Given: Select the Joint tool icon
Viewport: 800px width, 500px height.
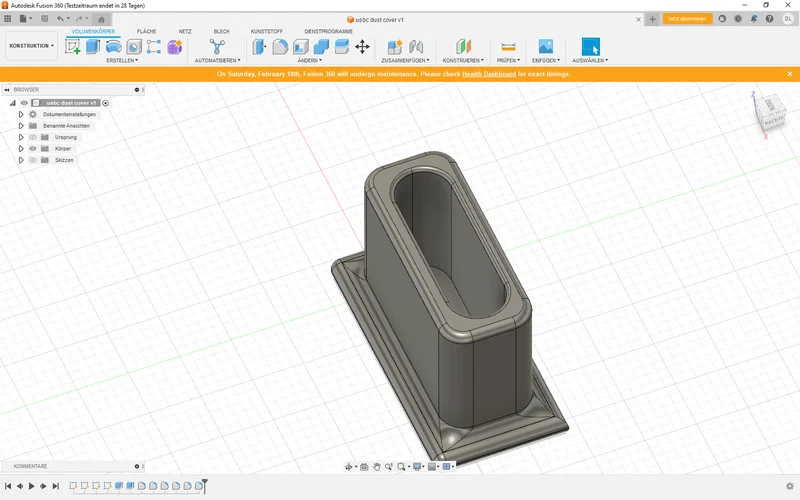Looking at the screenshot, I should point(416,47).
